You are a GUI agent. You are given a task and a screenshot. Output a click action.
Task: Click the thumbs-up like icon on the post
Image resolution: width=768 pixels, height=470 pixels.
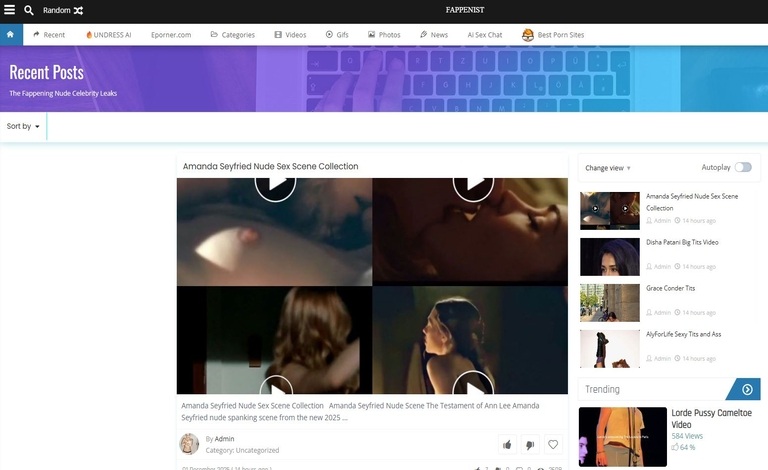(507, 445)
